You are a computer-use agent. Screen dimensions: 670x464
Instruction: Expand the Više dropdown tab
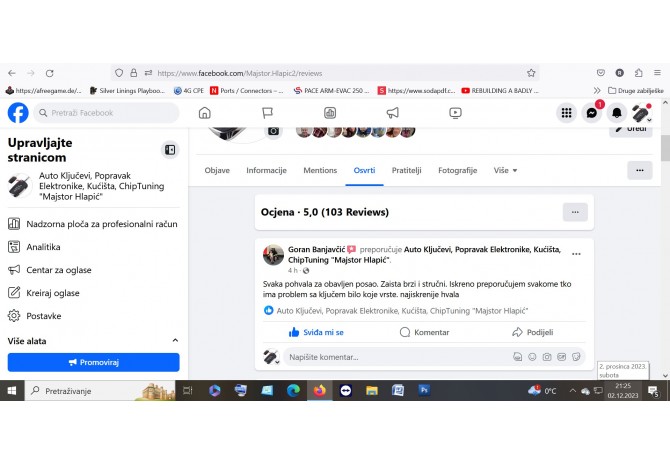coord(505,170)
